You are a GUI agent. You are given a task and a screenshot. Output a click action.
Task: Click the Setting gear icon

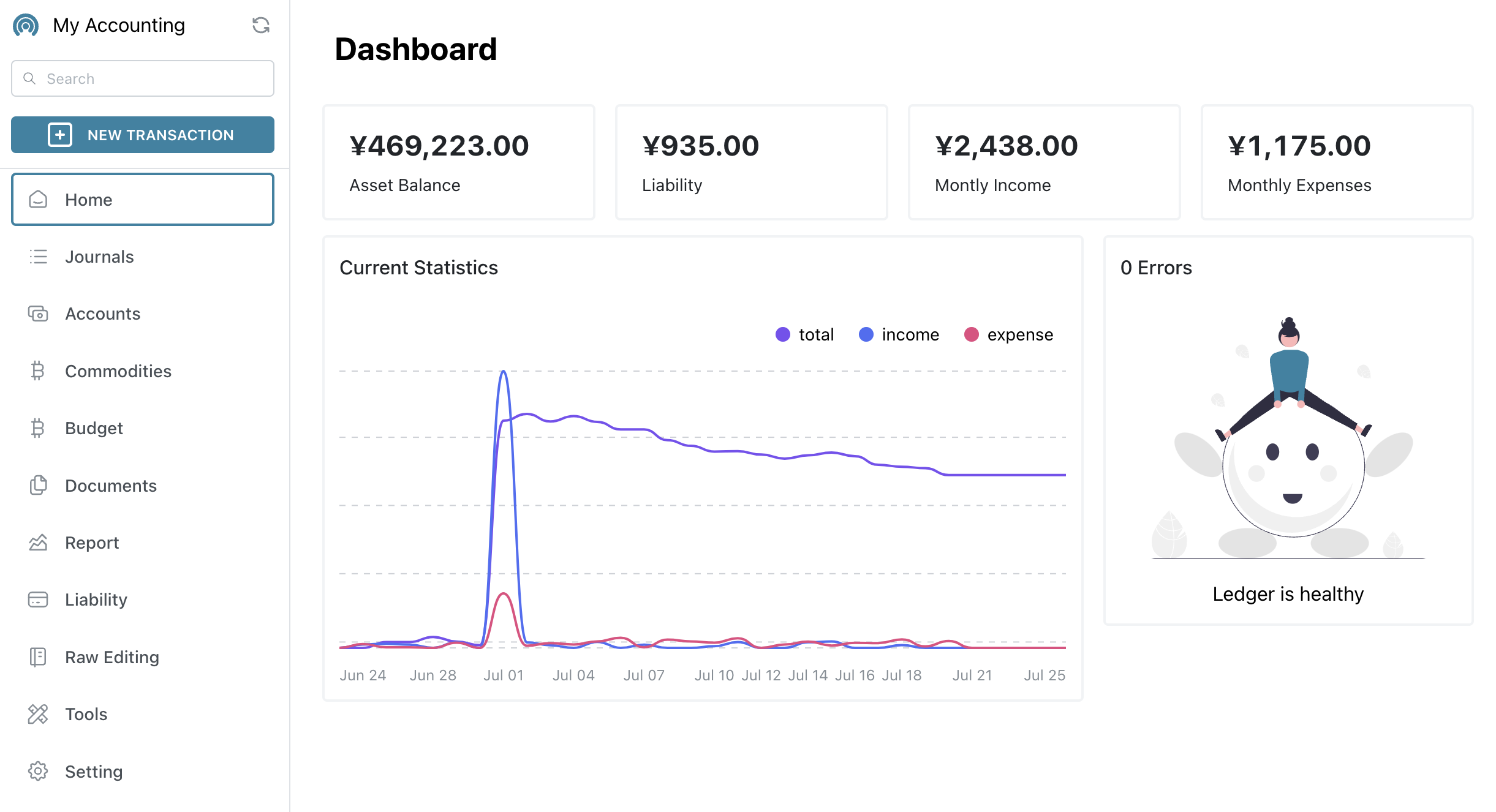tap(38, 772)
